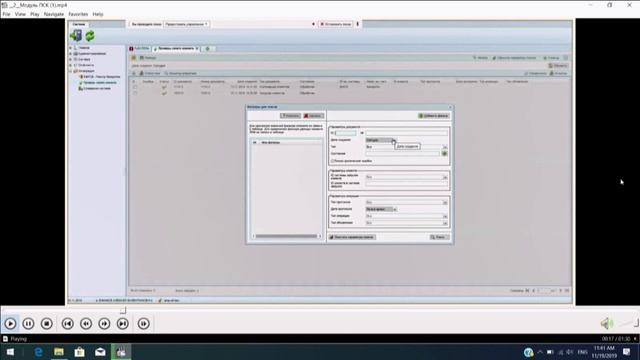Open Mail app from taskbar

click(x=100, y=352)
